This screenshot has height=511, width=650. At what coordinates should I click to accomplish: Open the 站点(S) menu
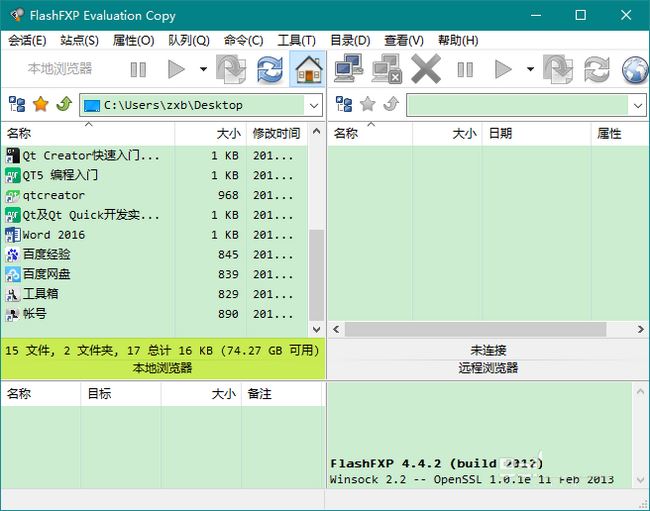tap(80, 41)
